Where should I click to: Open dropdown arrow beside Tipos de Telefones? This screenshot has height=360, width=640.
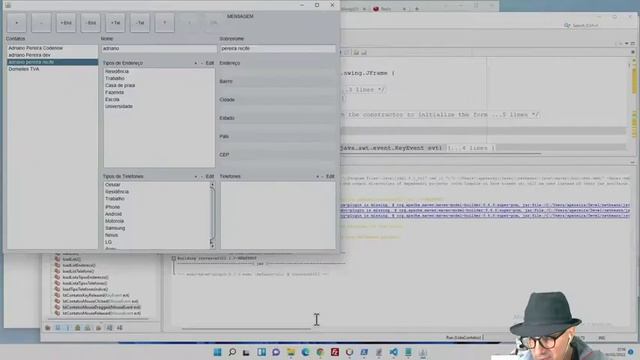point(196,177)
